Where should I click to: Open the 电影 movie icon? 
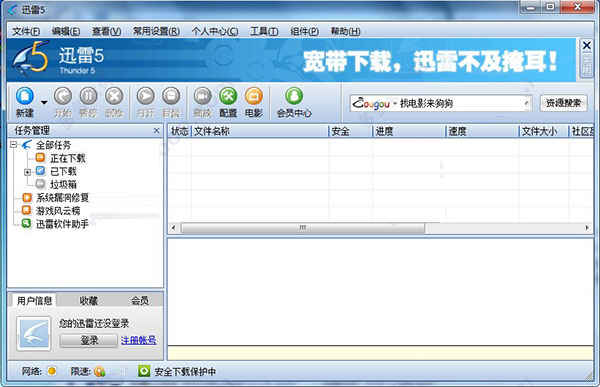pyautogui.click(x=254, y=96)
